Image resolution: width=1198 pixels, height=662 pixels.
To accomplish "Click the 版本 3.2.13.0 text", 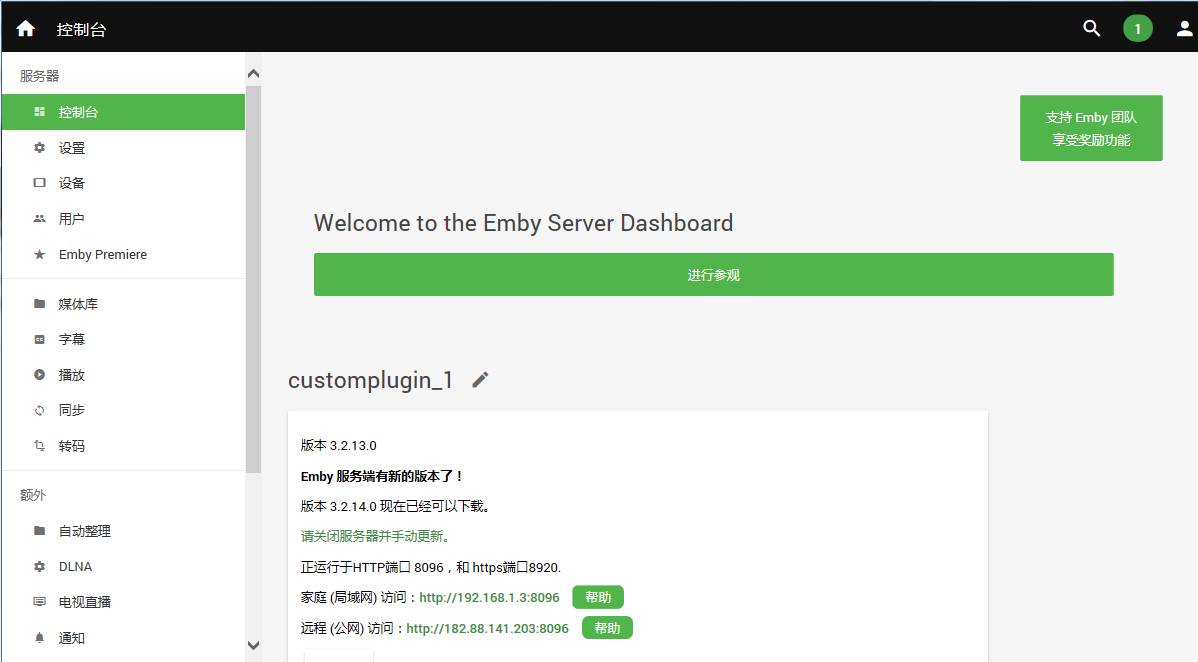I will coord(338,445).
